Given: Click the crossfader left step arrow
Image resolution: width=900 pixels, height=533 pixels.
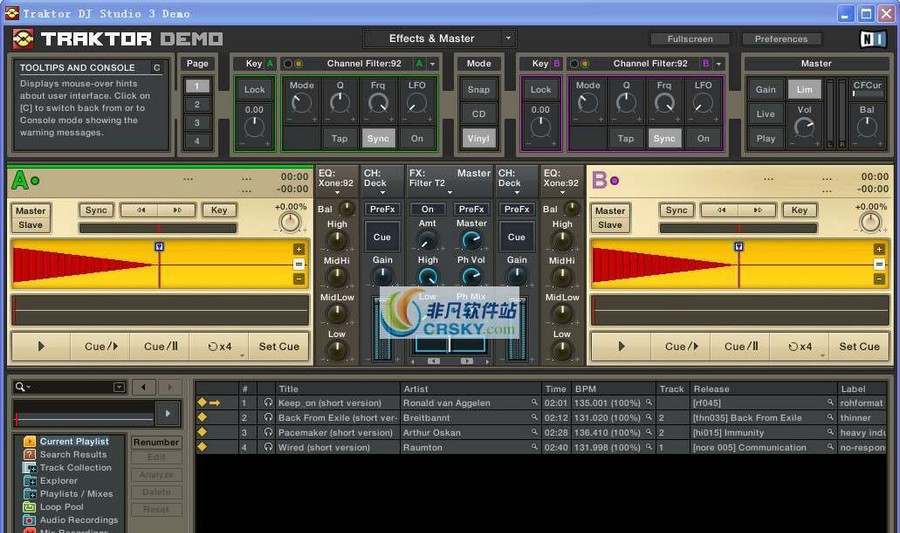Looking at the screenshot, I should point(434,361).
